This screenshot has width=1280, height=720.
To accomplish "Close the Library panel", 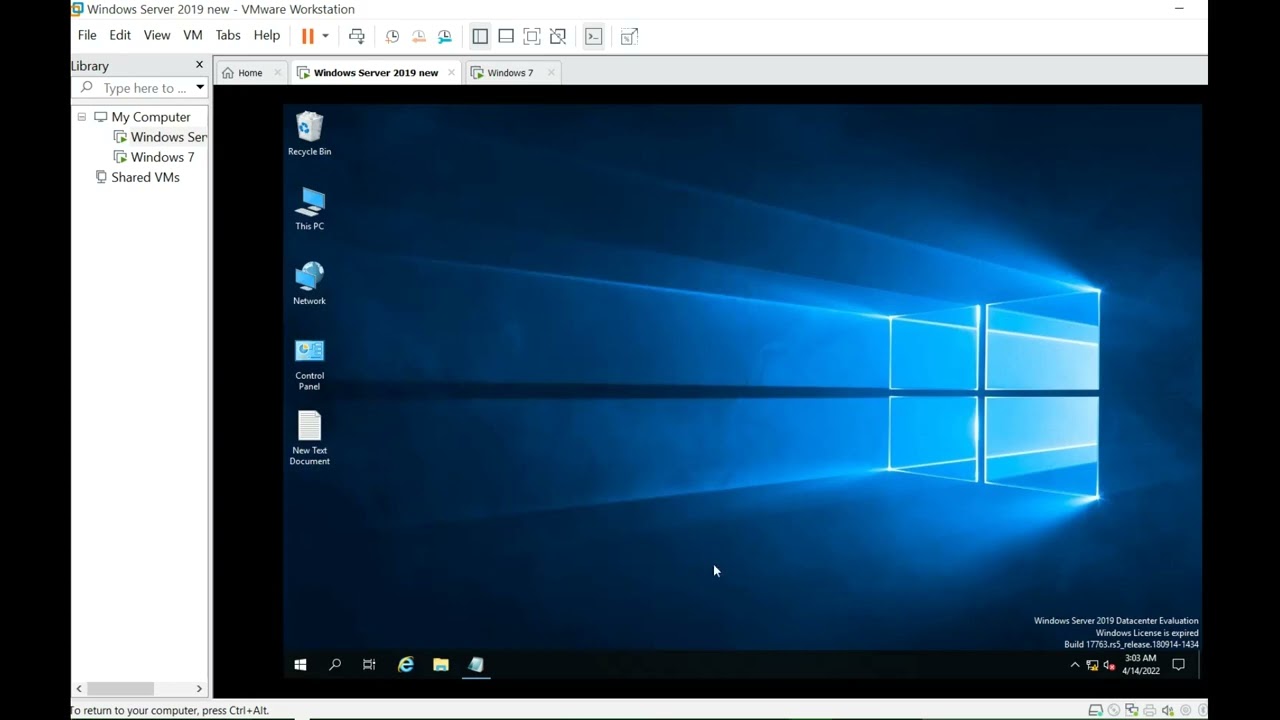I will tap(199, 65).
